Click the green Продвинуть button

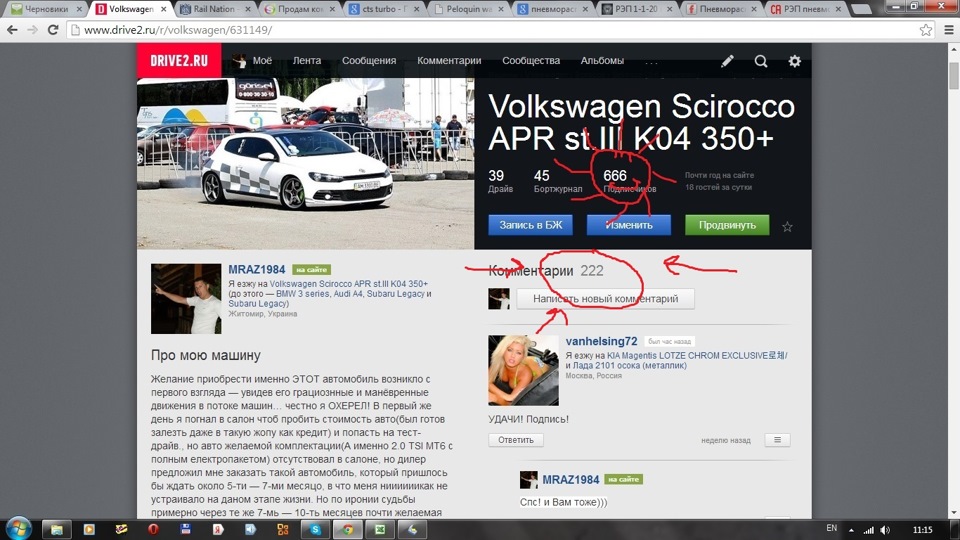pos(727,225)
